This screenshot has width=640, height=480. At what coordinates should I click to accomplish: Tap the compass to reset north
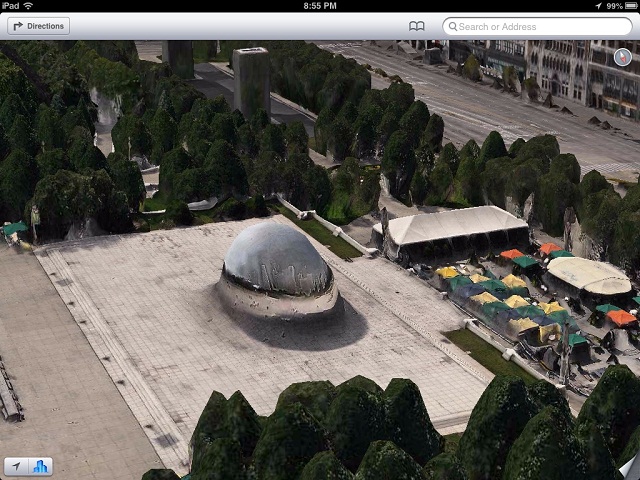622,57
